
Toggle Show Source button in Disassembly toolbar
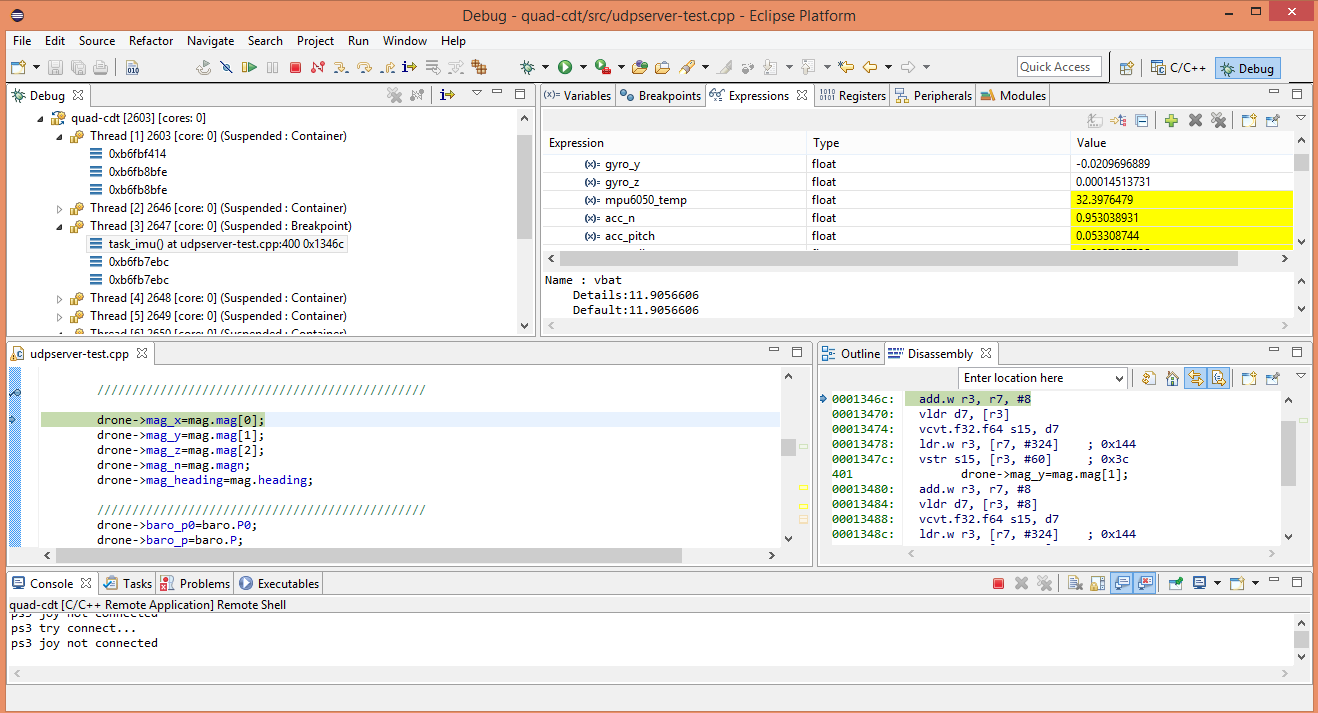[x=1218, y=379]
